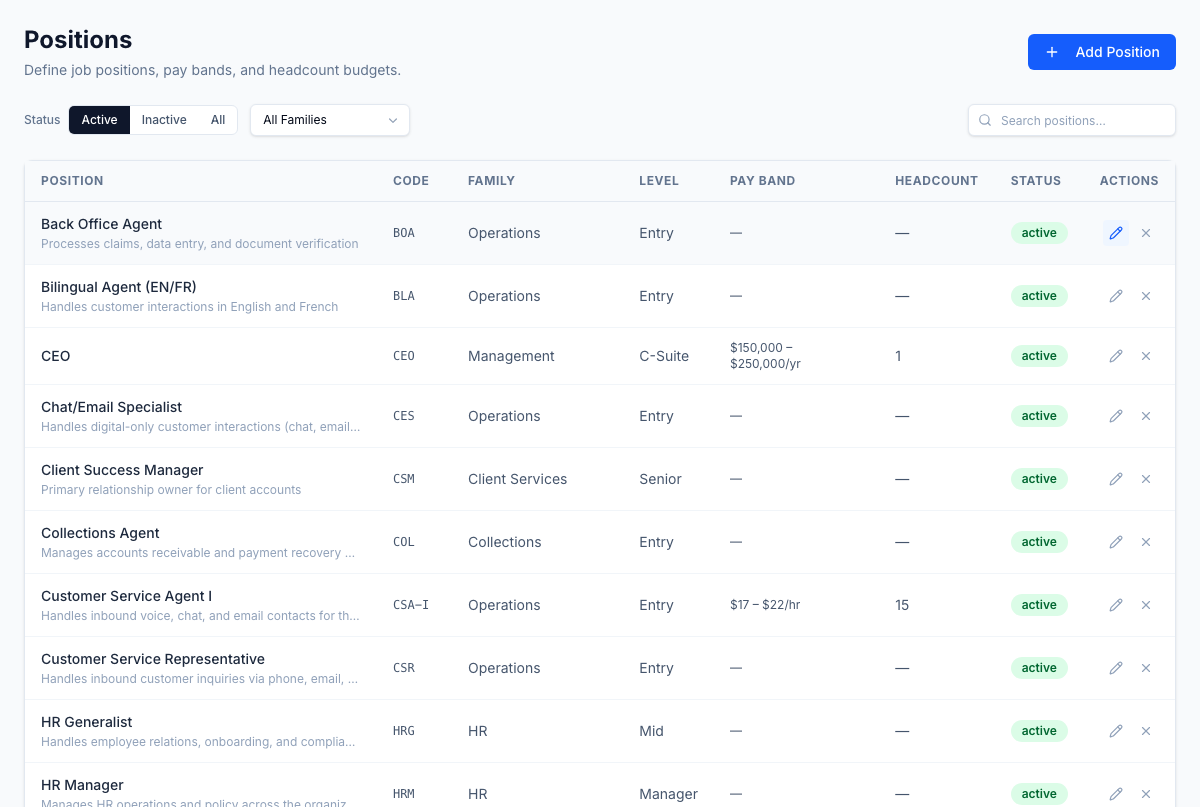
Task: Edit the Customer Service Representative position
Action: tap(1116, 668)
